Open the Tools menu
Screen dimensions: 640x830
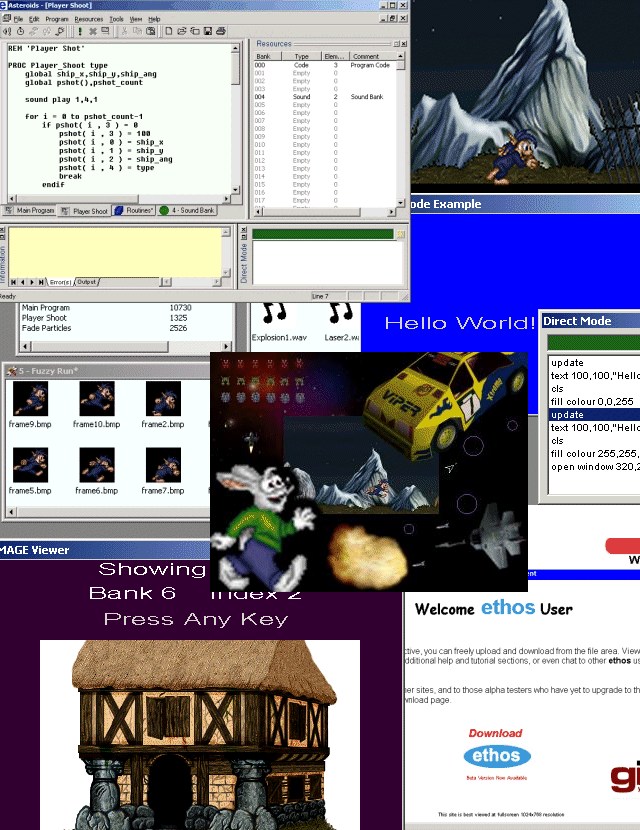click(x=116, y=19)
